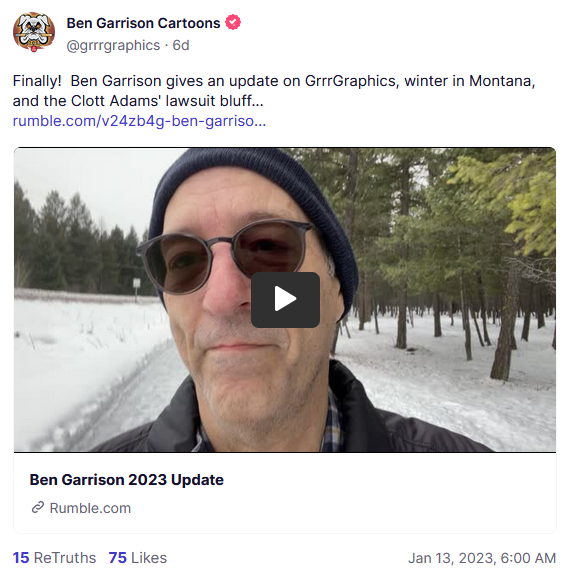Click blank card area right of Rumble.com
Viewport: 571px width, 578px height.
click(343, 508)
